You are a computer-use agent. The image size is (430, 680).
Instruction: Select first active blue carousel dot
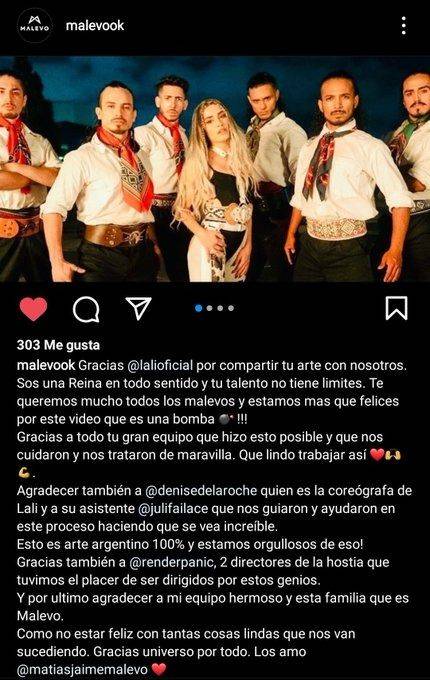click(x=199, y=308)
